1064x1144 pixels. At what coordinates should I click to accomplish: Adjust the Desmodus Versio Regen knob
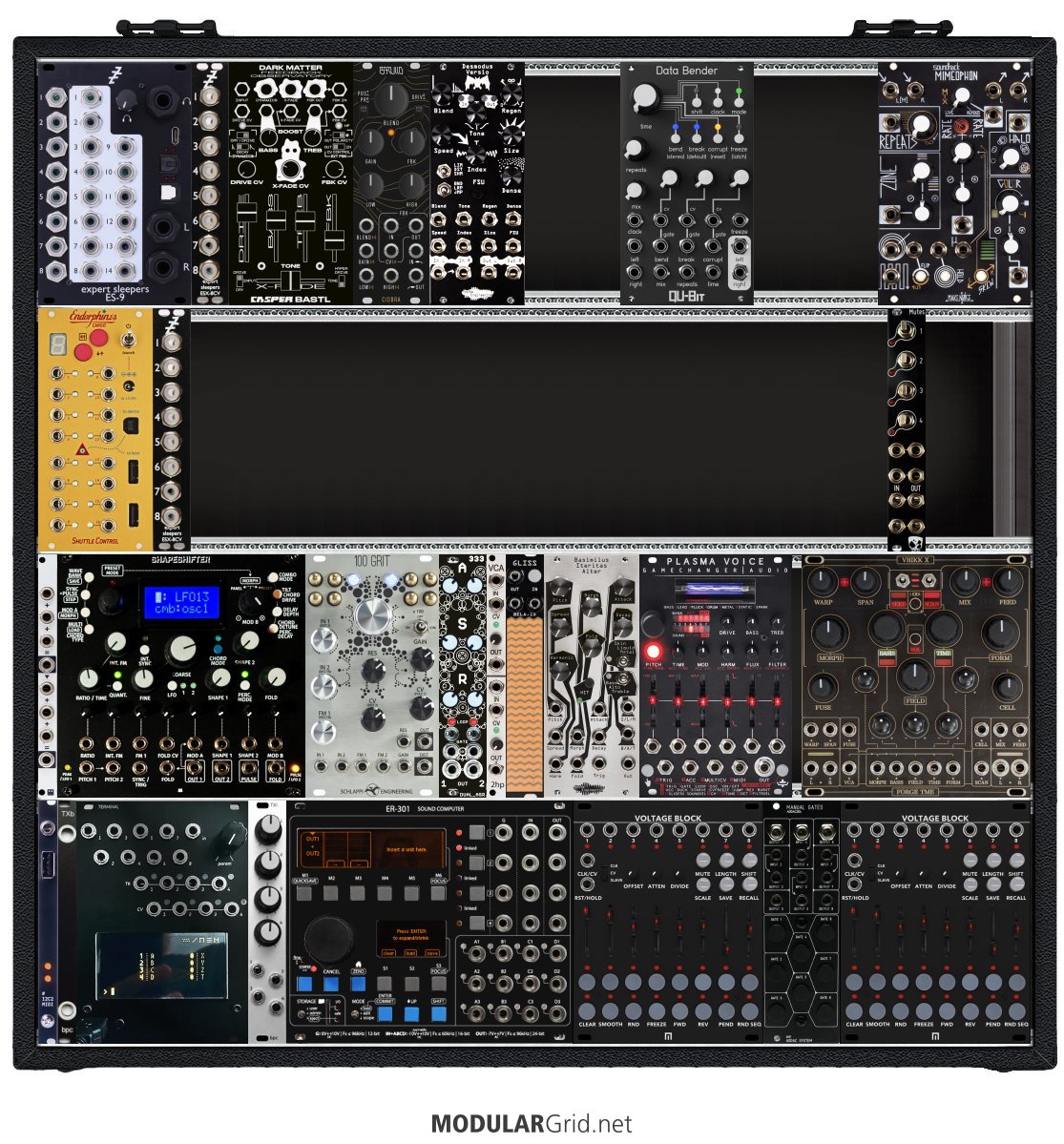click(x=511, y=95)
